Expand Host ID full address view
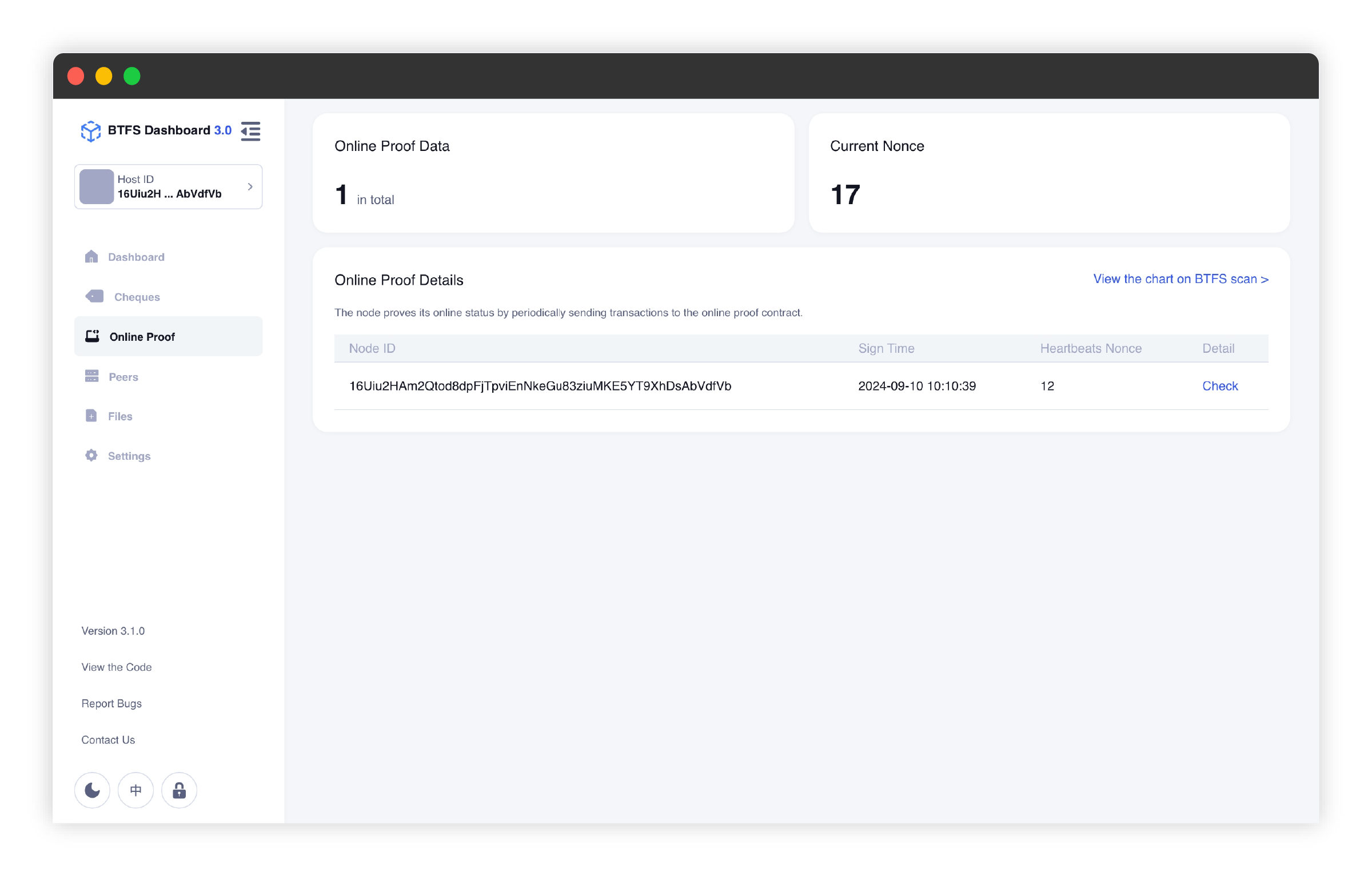Viewport: 1372px width, 876px height. pyautogui.click(x=250, y=186)
